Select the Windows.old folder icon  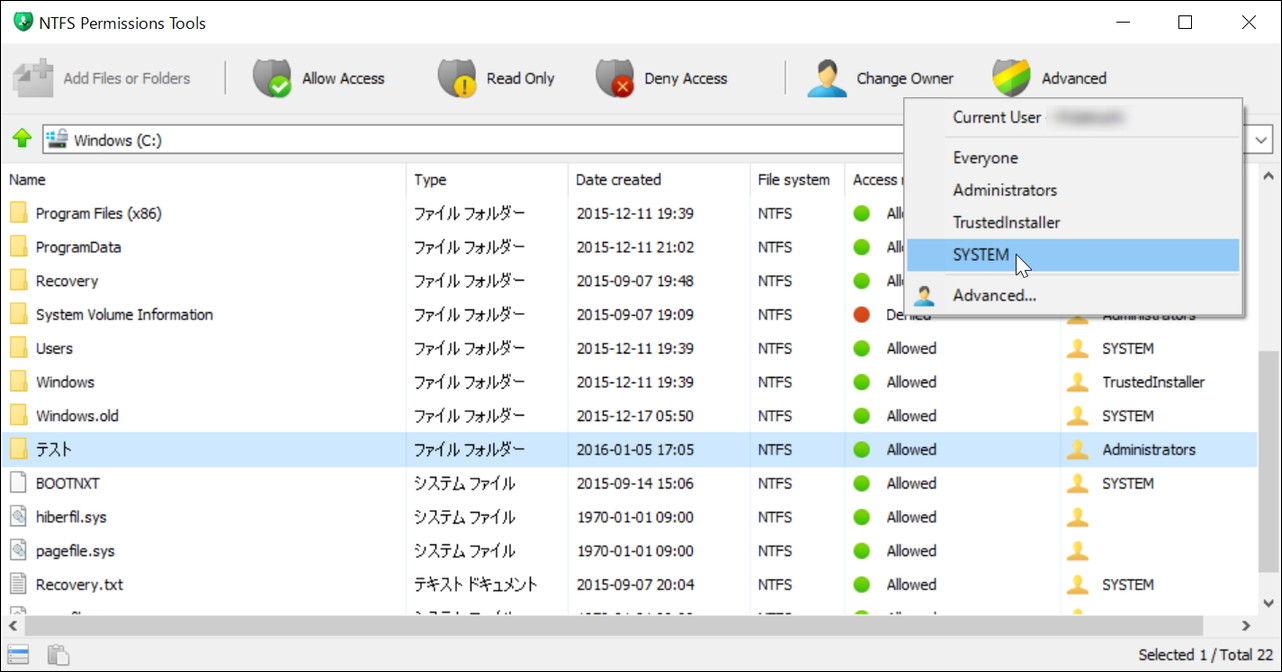18,416
